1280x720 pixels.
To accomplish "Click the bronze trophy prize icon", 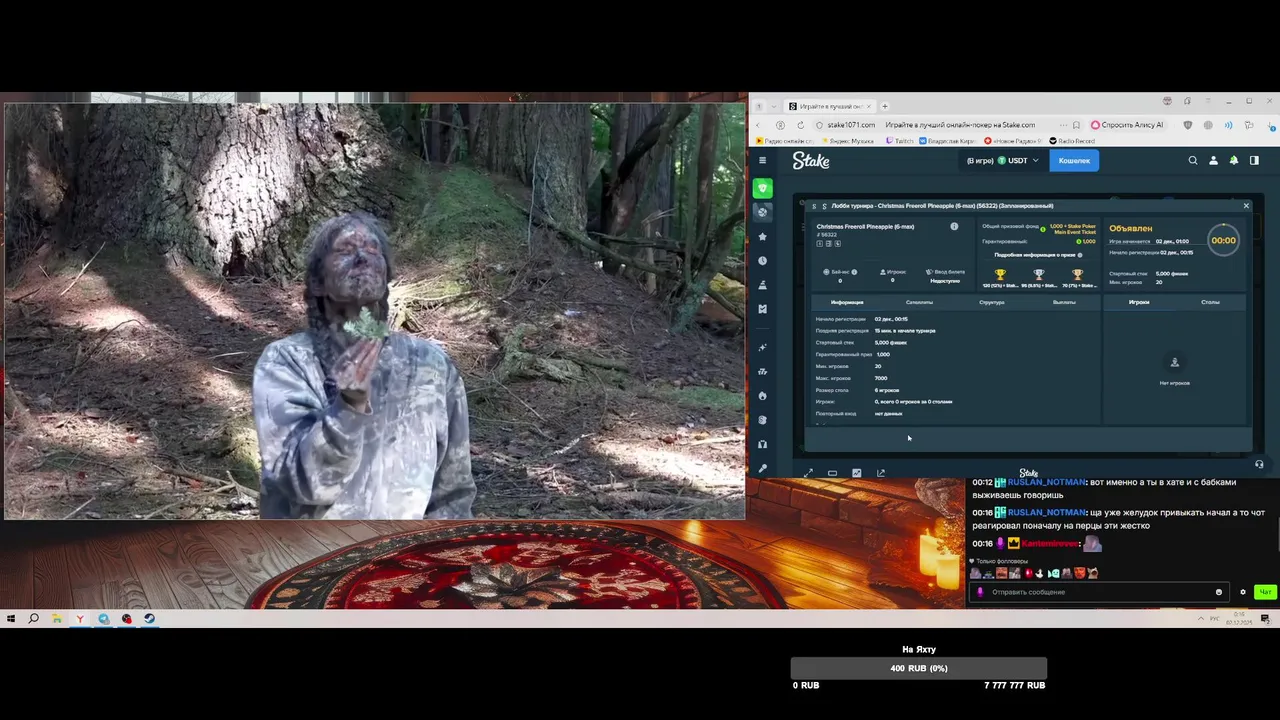I will [x=1077, y=274].
